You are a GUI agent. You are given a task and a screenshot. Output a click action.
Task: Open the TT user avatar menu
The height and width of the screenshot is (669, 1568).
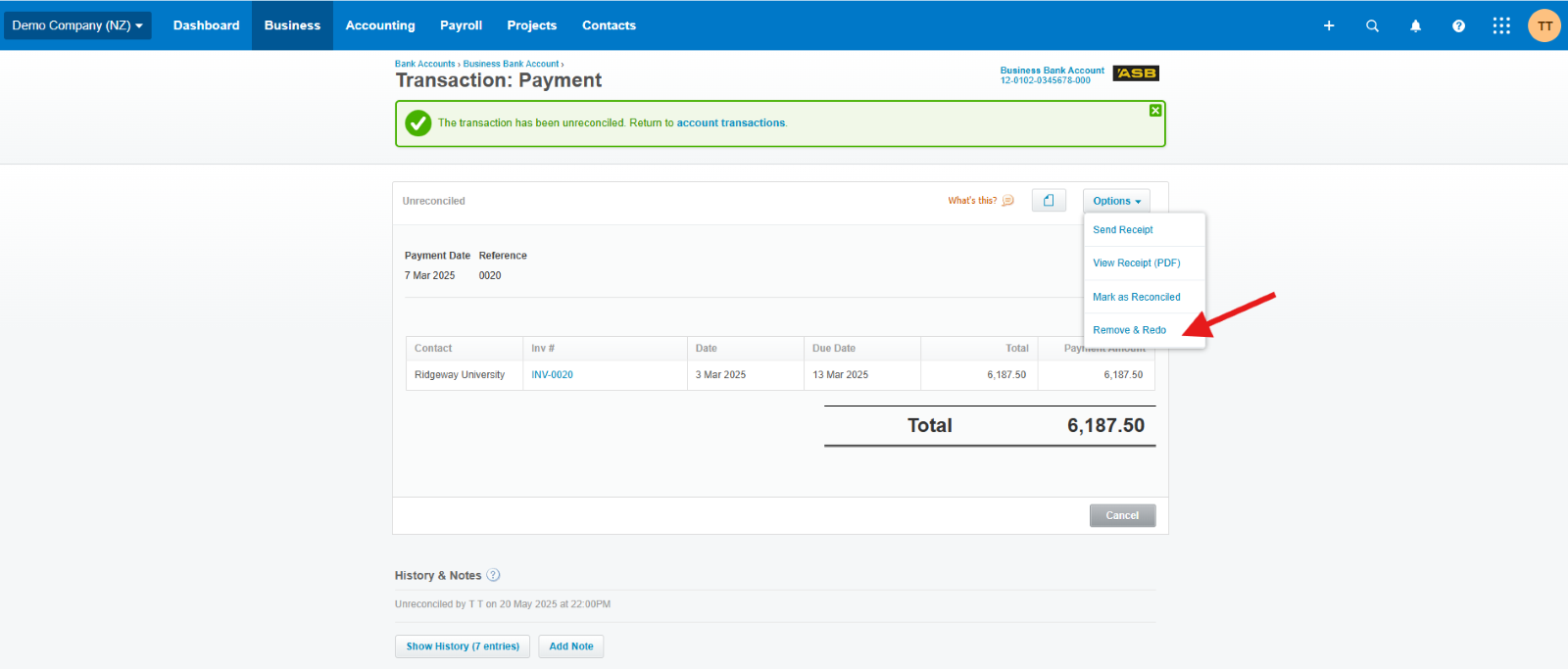coord(1544,25)
